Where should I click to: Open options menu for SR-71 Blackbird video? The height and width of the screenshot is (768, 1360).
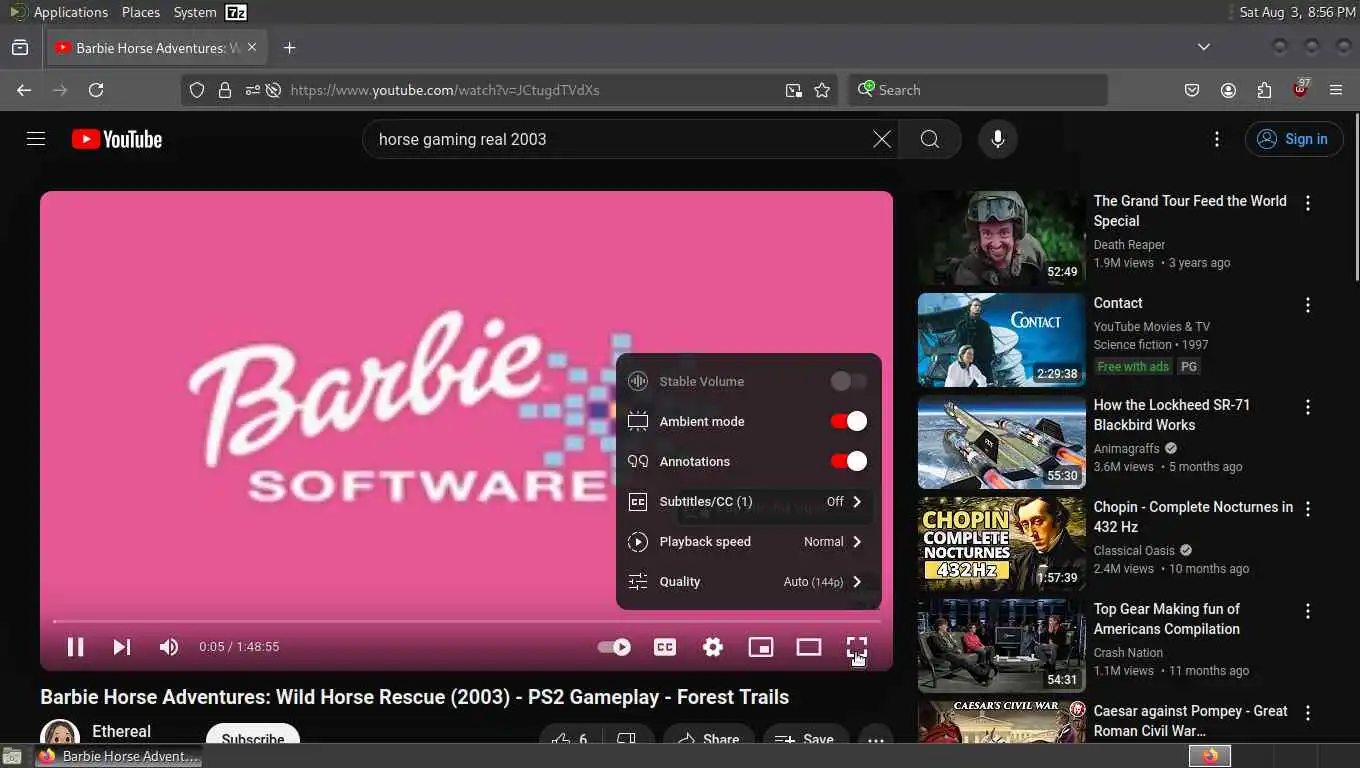pos(1308,407)
